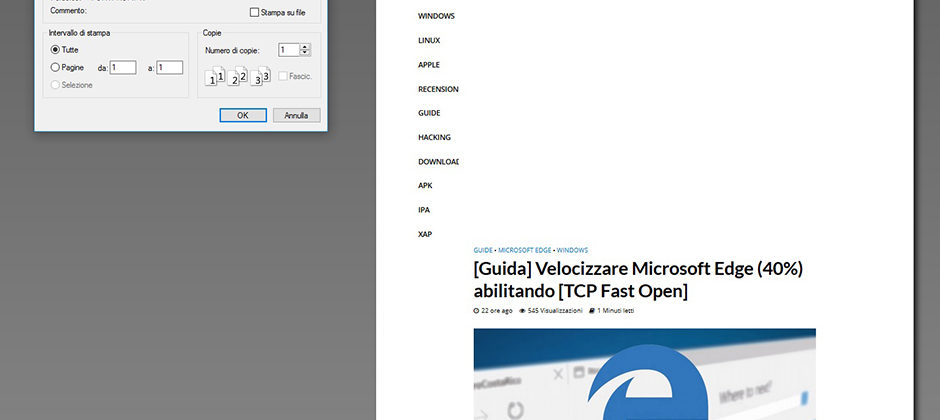The image size is (940, 420).
Task: Confirm printing with the OK button
Action: pos(243,115)
